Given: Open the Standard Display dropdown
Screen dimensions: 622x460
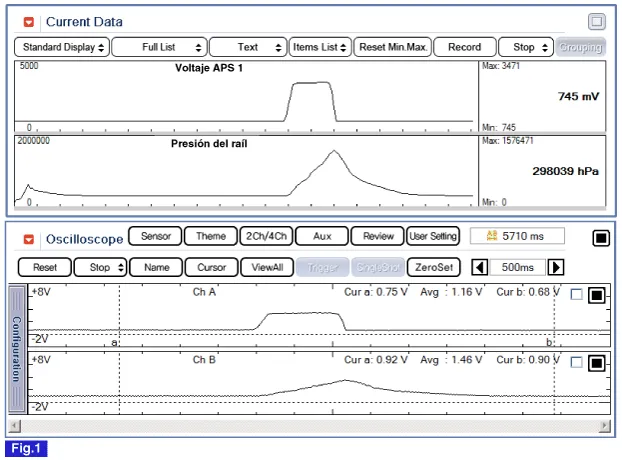Looking at the screenshot, I should tap(61, 47).
